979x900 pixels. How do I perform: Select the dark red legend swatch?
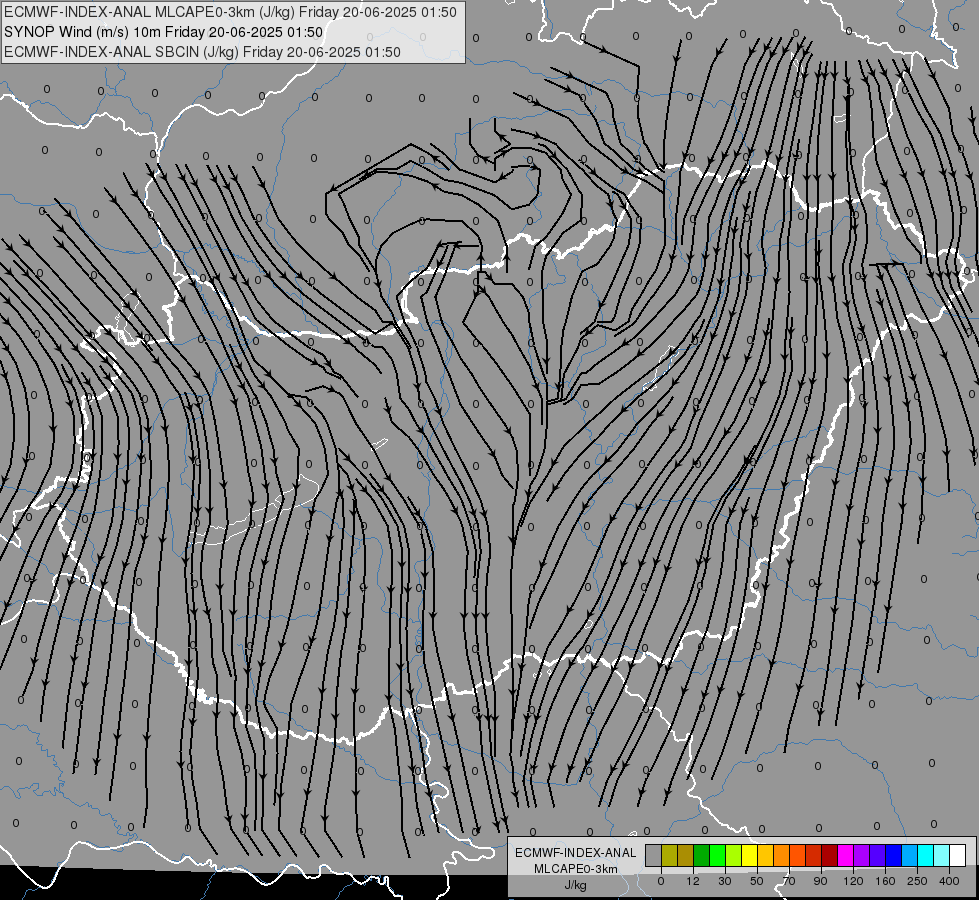[x=829, y=856]
